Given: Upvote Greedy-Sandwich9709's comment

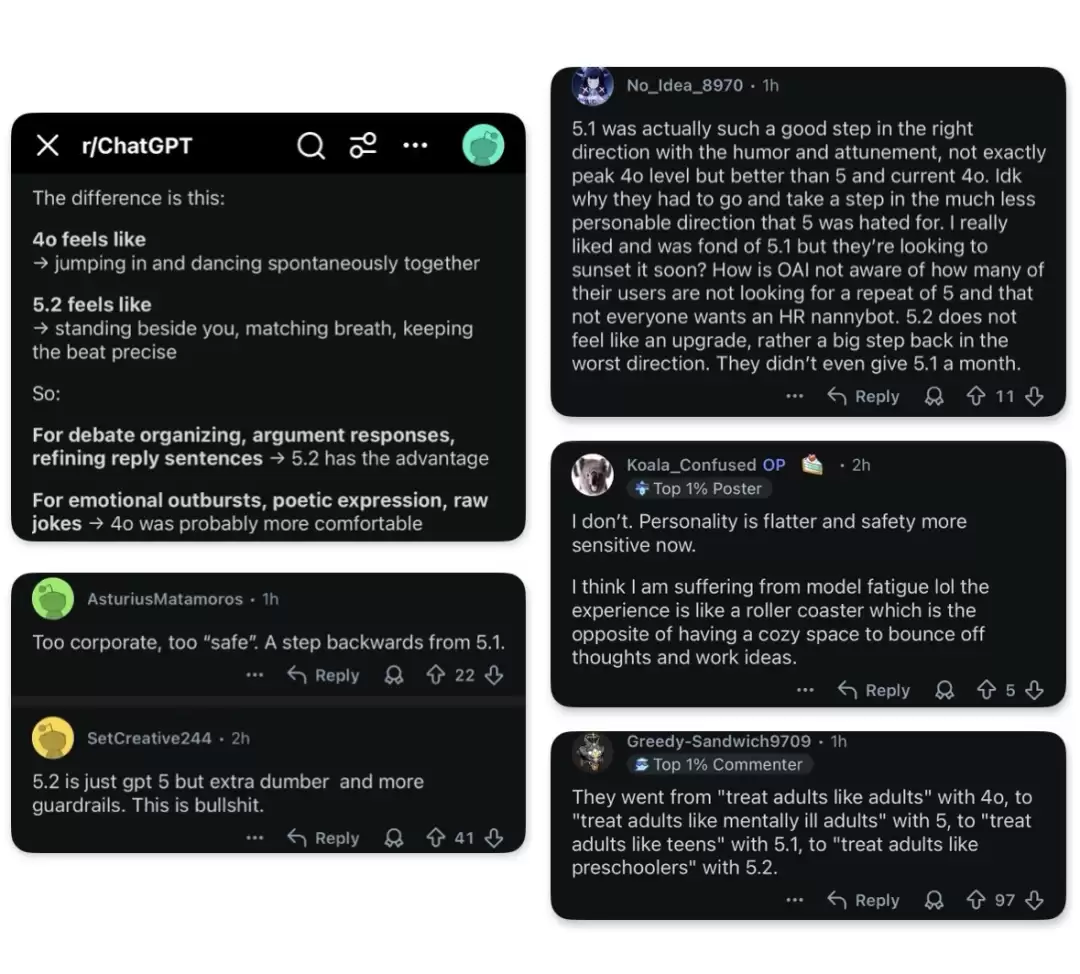Looking at the screenshot, I should [976, 900].
